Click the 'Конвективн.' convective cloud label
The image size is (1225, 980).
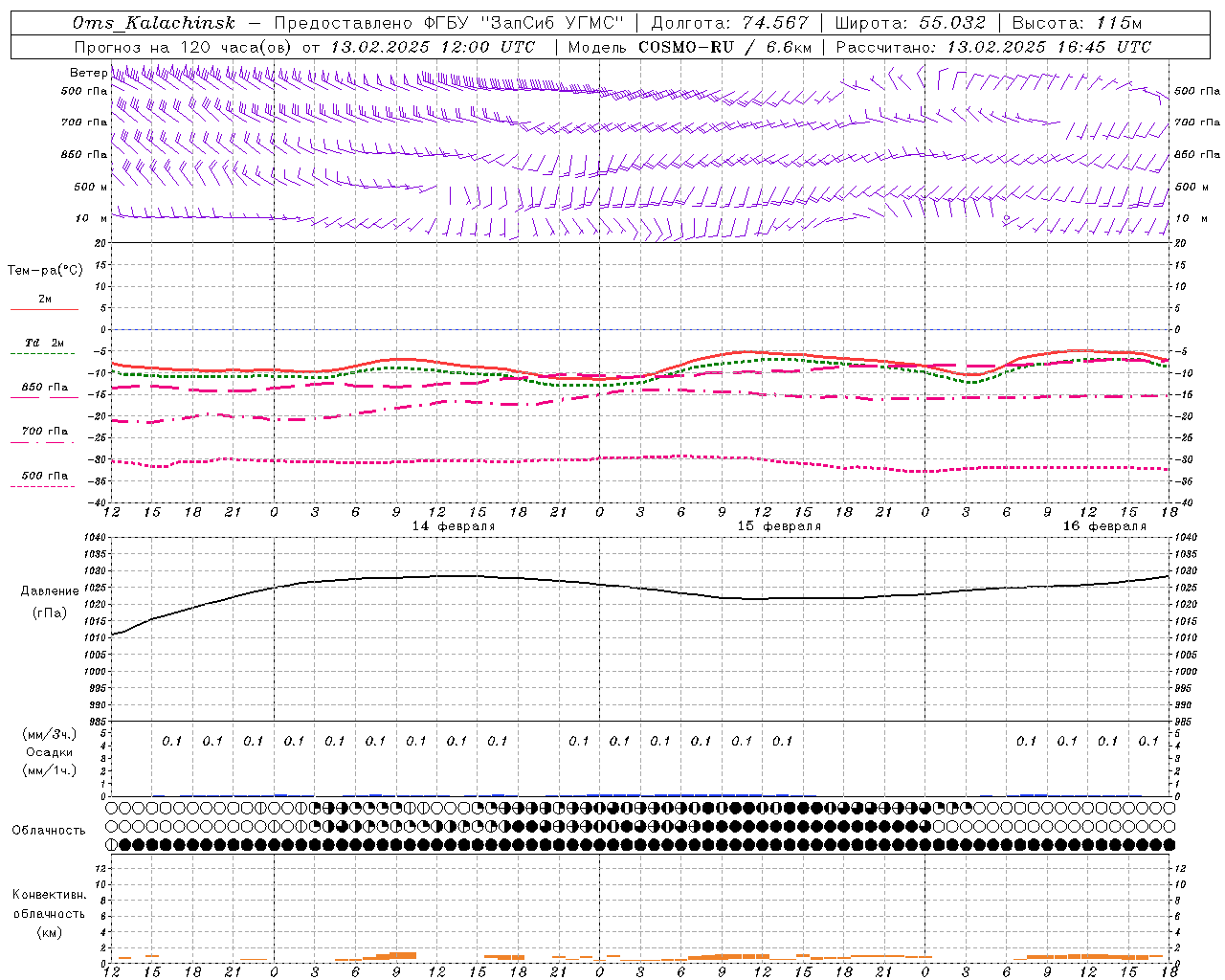point(49,895)
